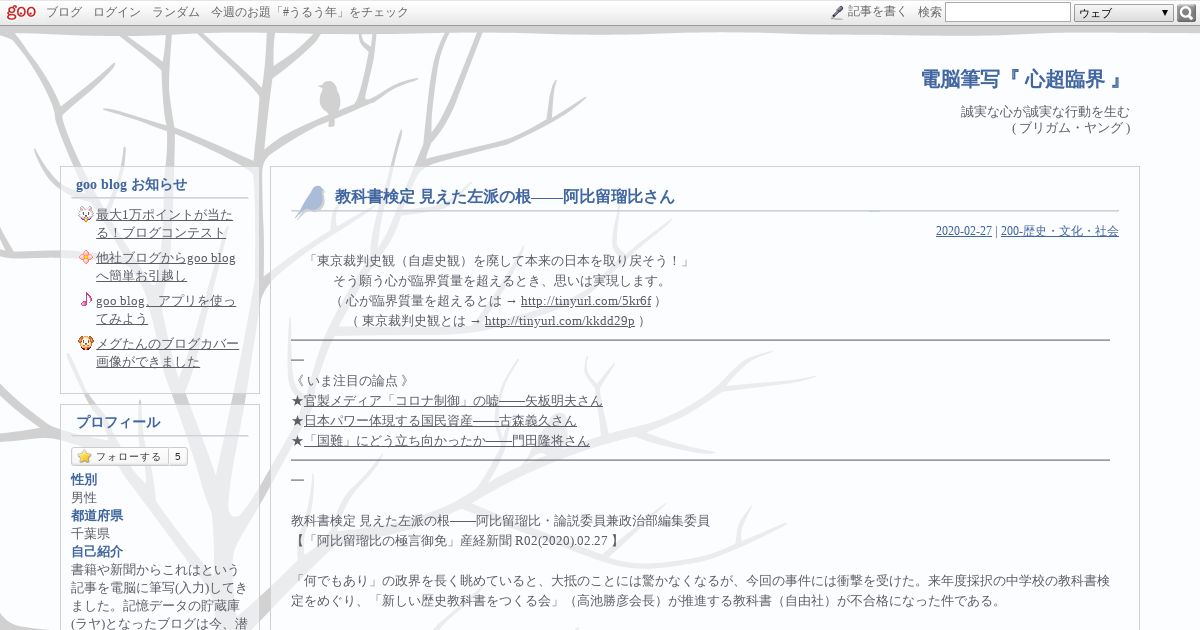Image resolution: width=1200 pixels, height=630 pixels.
Task: Click the music note icon by goo blog アプリ
Action: (85, 300)
